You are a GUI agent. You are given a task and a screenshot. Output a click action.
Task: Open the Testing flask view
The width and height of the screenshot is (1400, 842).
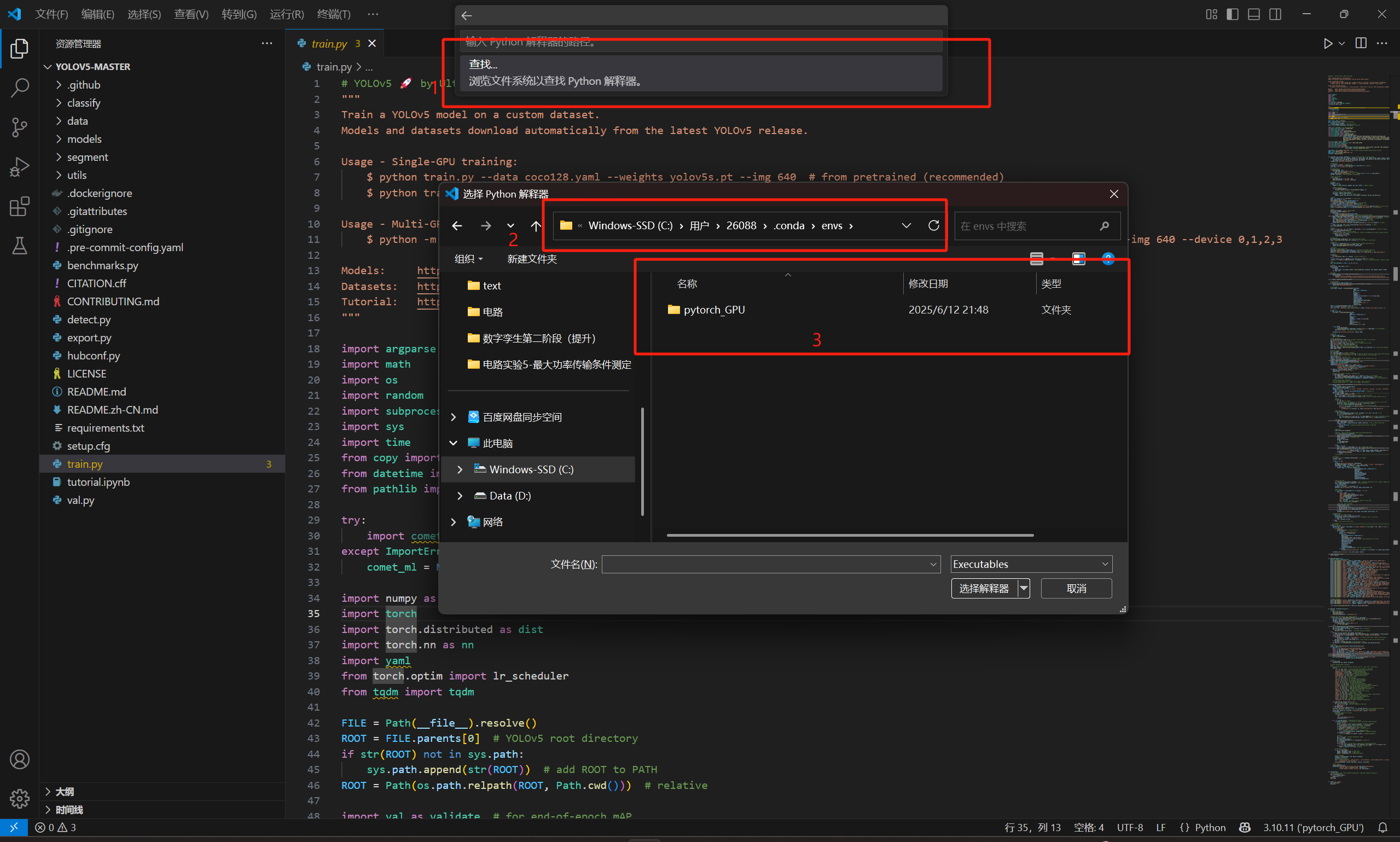pos(19,246)
